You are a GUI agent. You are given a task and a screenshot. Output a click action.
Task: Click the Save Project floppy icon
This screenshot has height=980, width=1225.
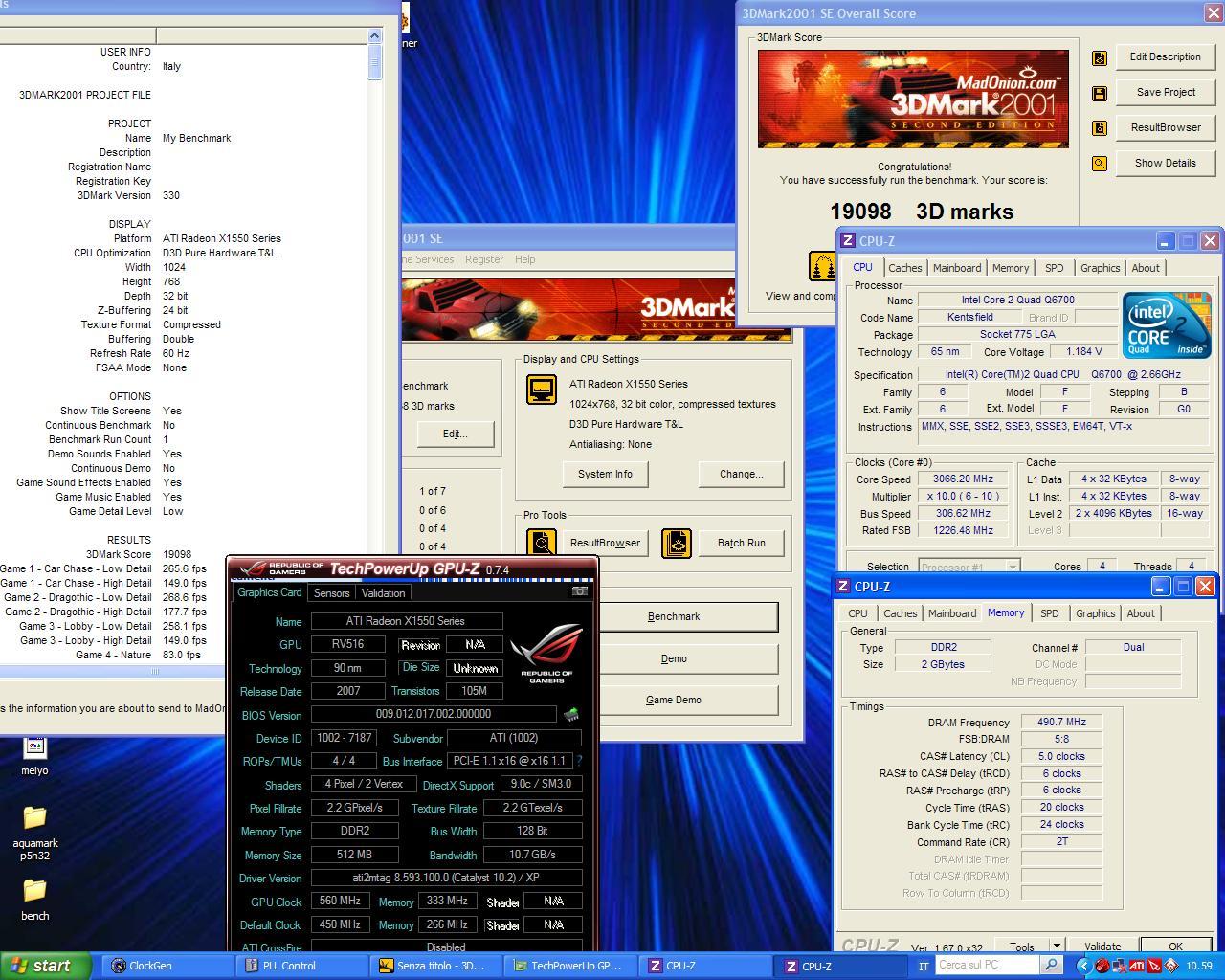click(1100, 93)
